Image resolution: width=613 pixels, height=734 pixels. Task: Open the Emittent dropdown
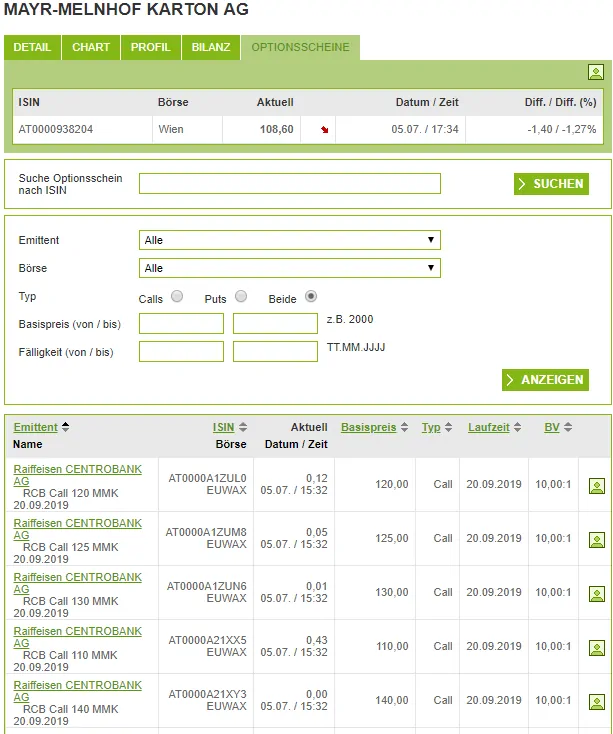[290, 240]
